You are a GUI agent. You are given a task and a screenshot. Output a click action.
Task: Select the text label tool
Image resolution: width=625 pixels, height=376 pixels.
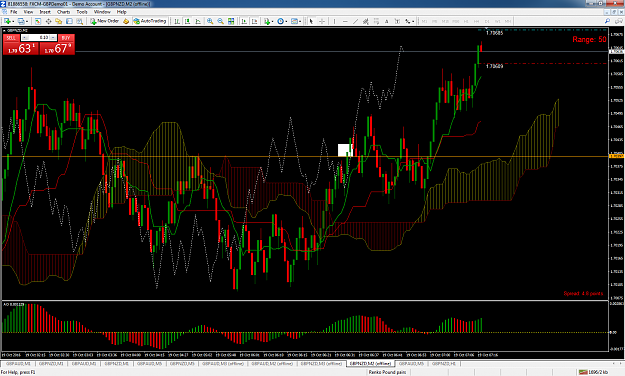397,21
